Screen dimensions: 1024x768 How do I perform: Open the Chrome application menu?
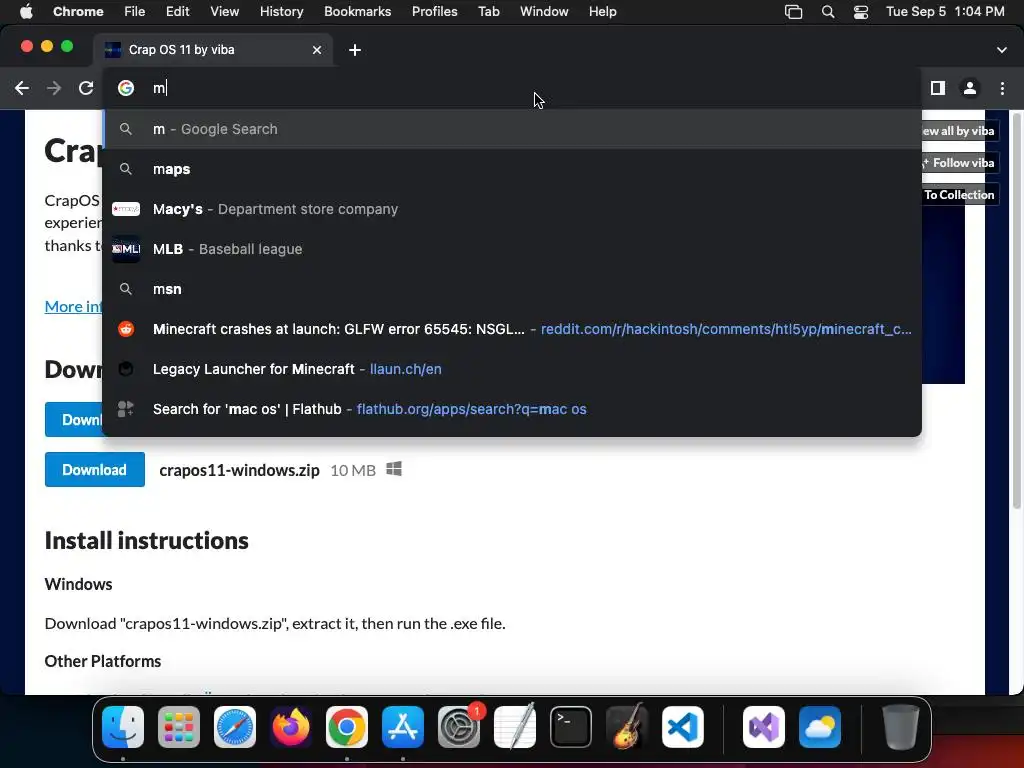point(78,12)
